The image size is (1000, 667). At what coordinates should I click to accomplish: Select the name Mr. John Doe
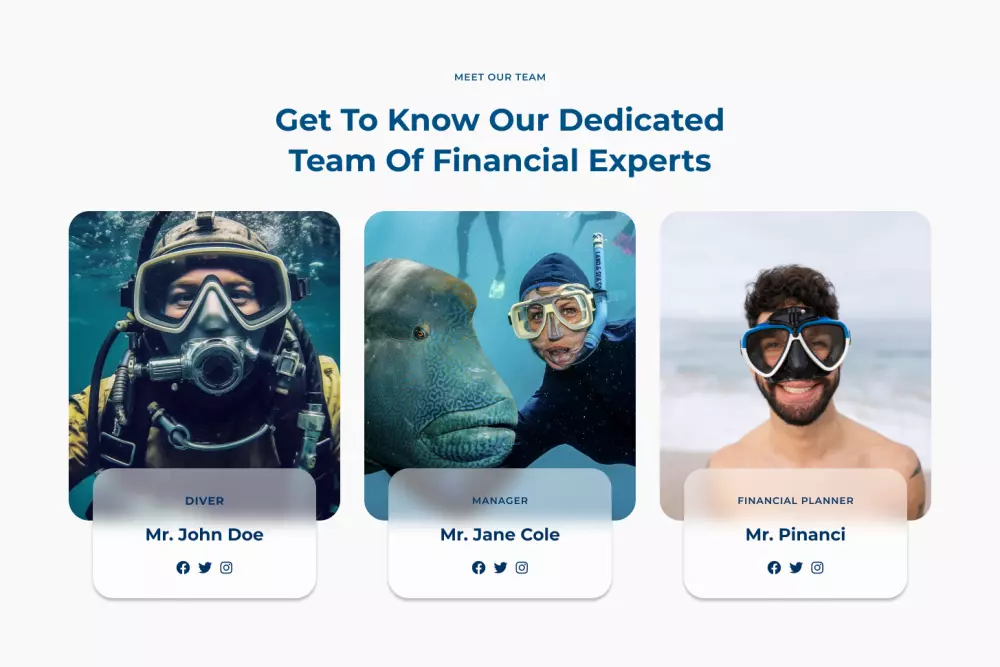[x=204, y=534]
